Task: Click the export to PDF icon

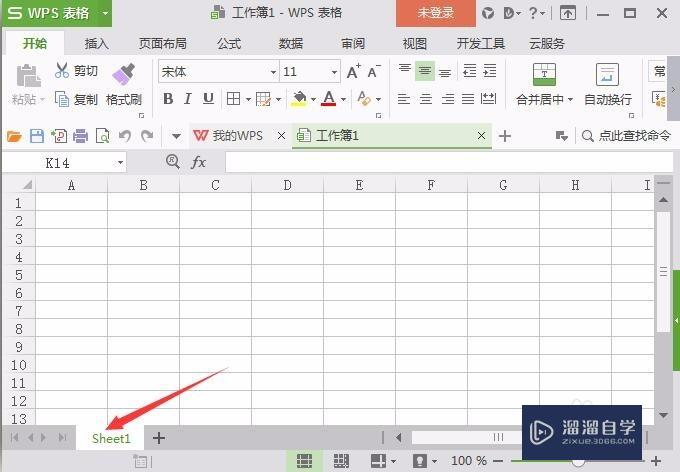Action: pos(59,136)
